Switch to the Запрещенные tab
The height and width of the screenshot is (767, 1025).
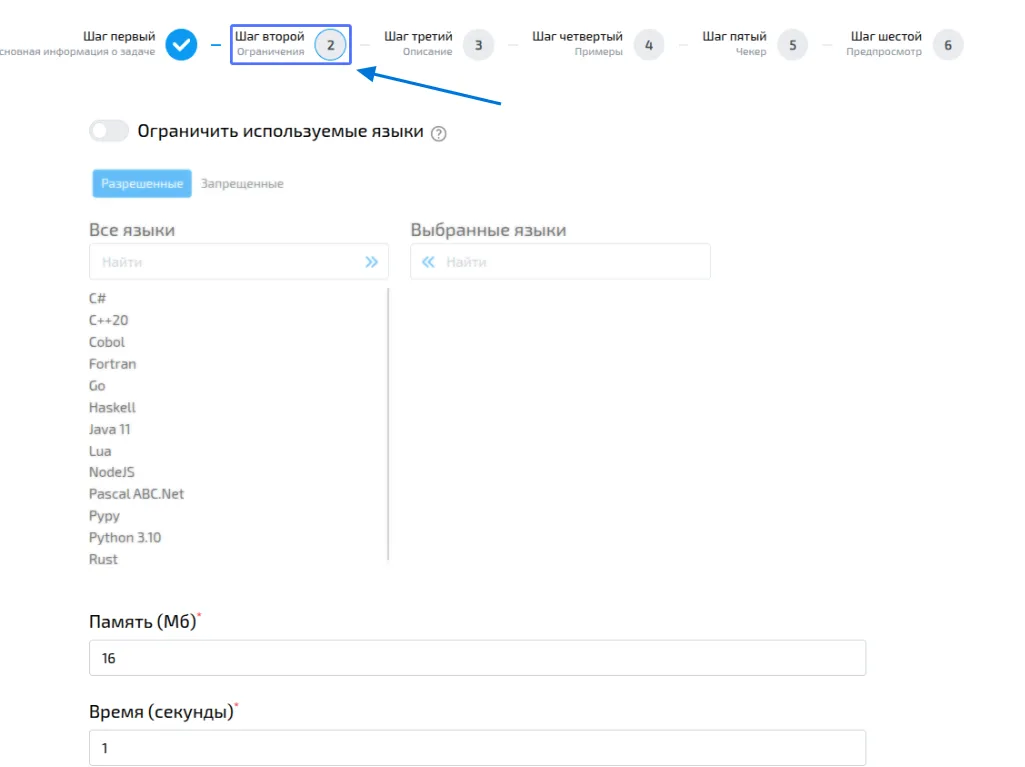[242, 184]
